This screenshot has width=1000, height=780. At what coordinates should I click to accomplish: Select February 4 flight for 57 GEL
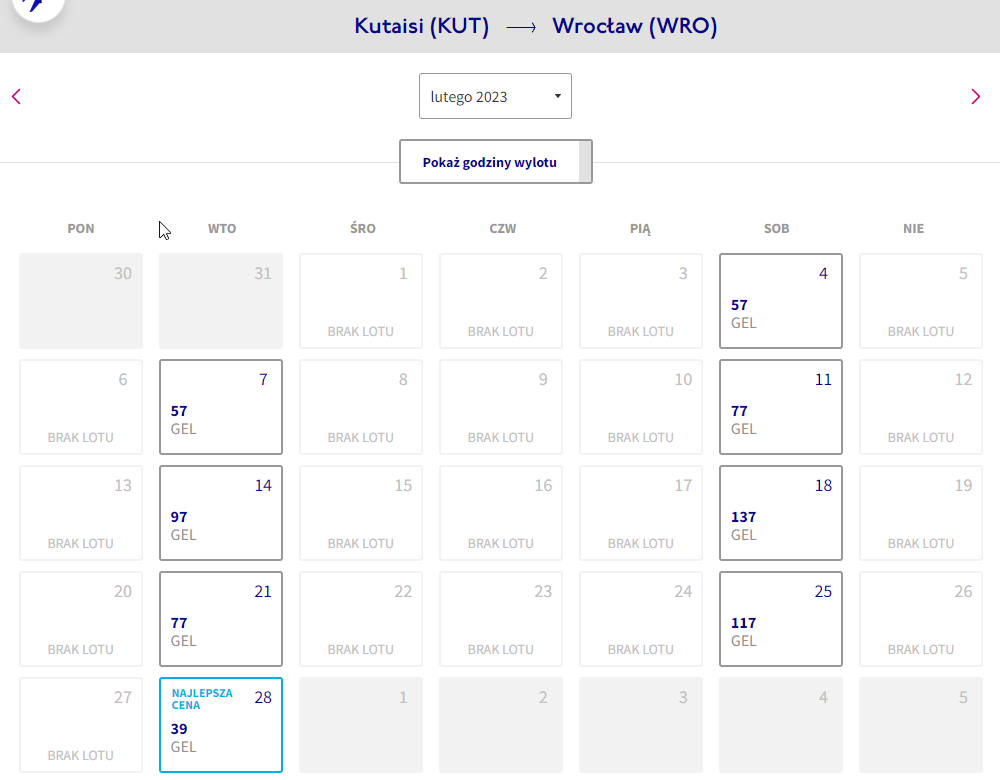[781, 301]
